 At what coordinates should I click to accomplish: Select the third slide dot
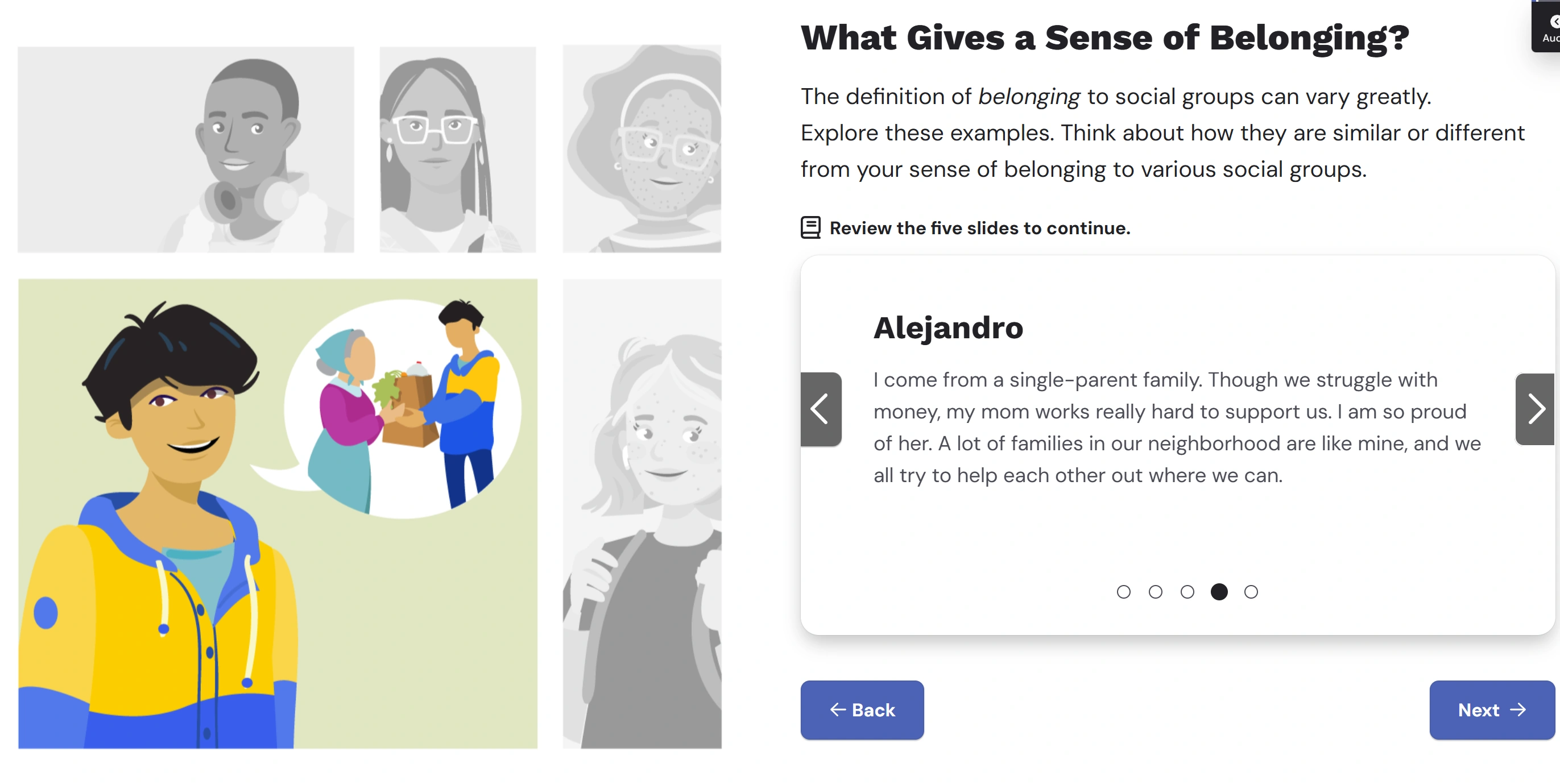tap(1187, 591)
